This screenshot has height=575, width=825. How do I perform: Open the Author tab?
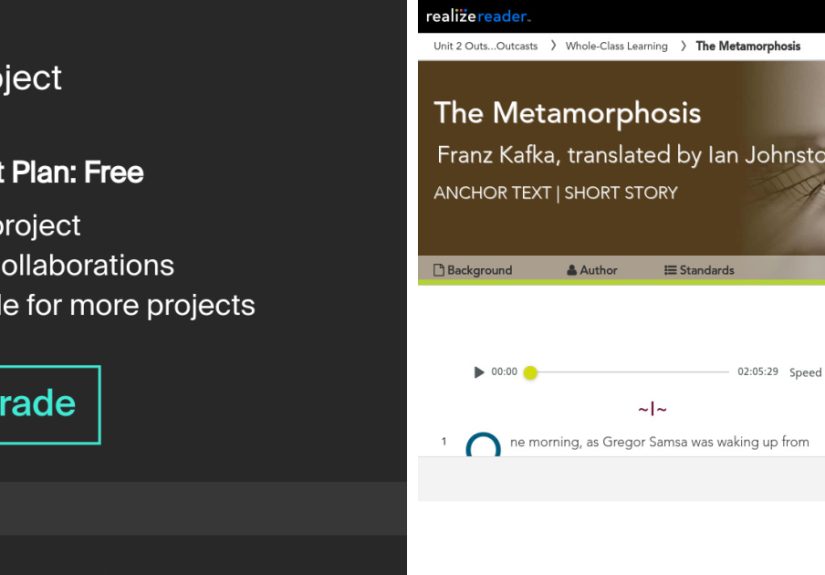(x=598, y=270)
